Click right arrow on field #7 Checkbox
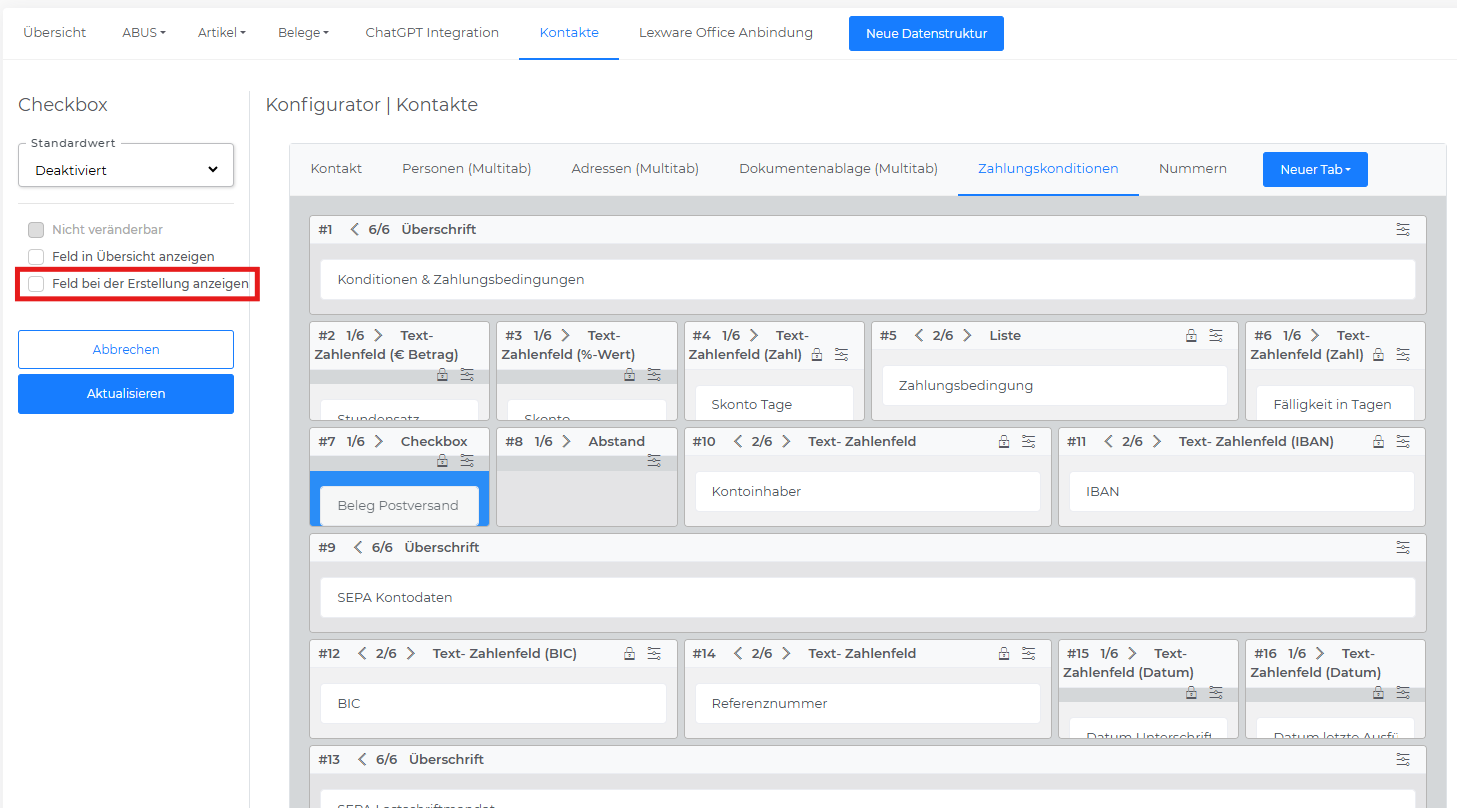 pos(378,442)
